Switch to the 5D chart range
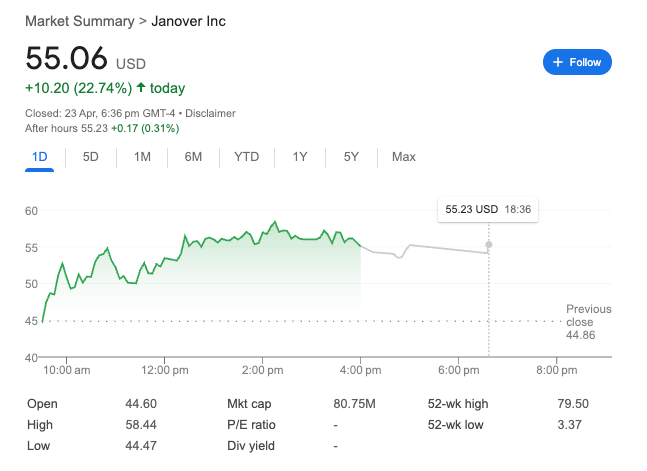 (x=90, y=157)
